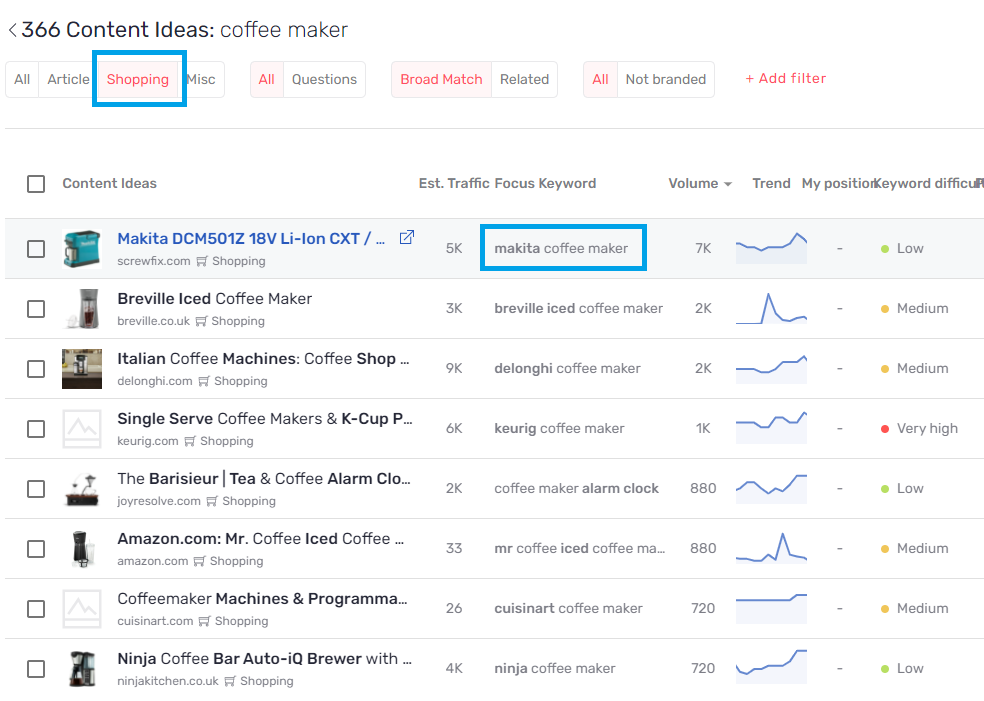Check the Mr. Coffee Iced Coffee checkbox
Screen dimensions: 984x701
(36, 548)
